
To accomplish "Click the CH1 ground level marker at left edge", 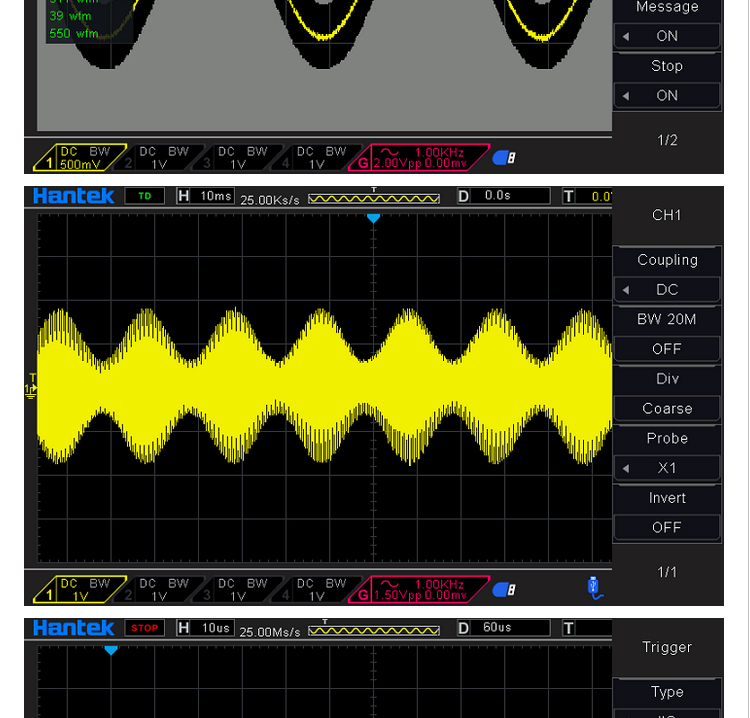I will pos(31,389).
